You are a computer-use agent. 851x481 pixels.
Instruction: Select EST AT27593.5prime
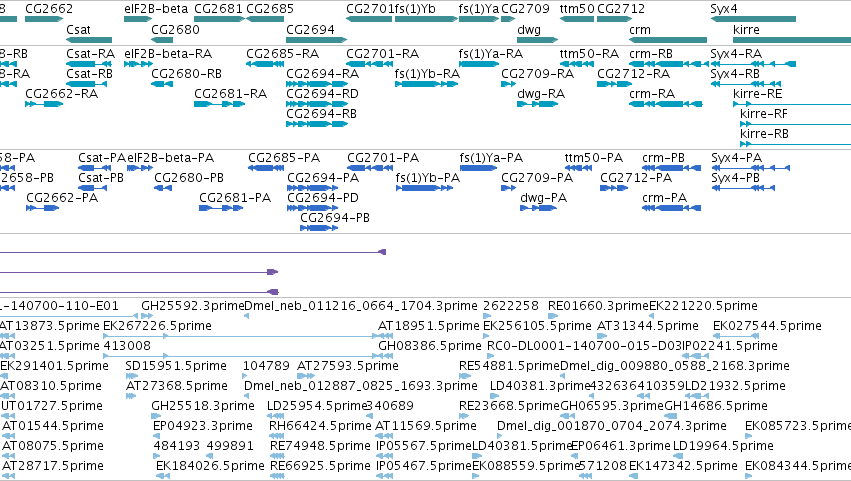(306, 376)
